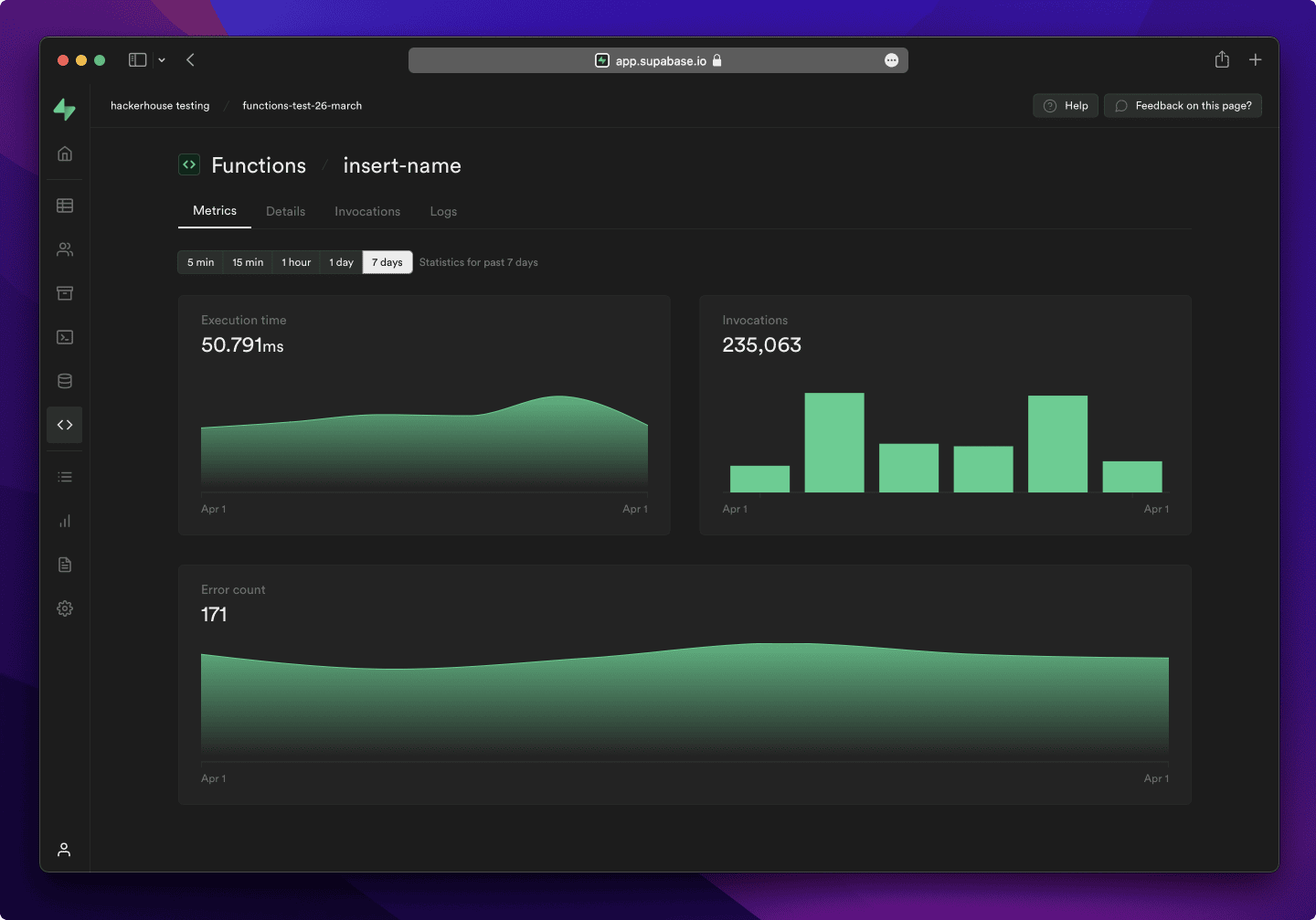Open project Settings gear icon

point(64,608)
